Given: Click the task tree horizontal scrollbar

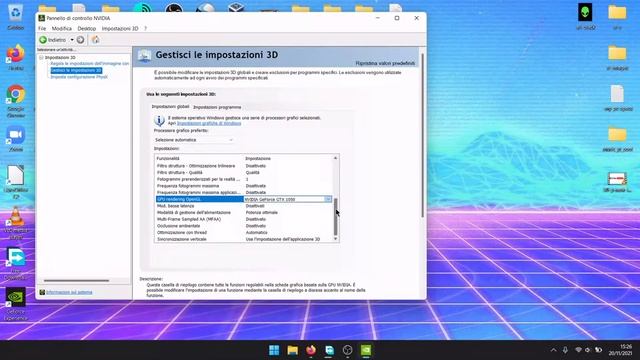Looking at the screenshot, I should click(x=76, y=280).
